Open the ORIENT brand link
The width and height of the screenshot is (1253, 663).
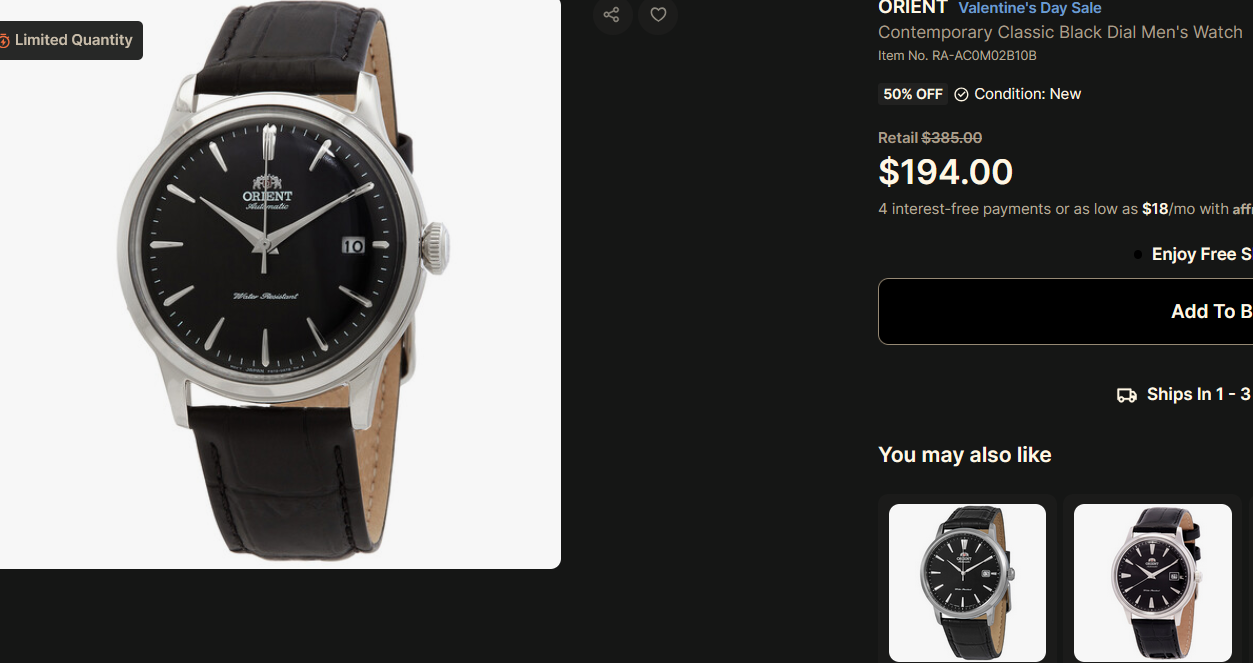pyautogui.click(x=913, y=8)
